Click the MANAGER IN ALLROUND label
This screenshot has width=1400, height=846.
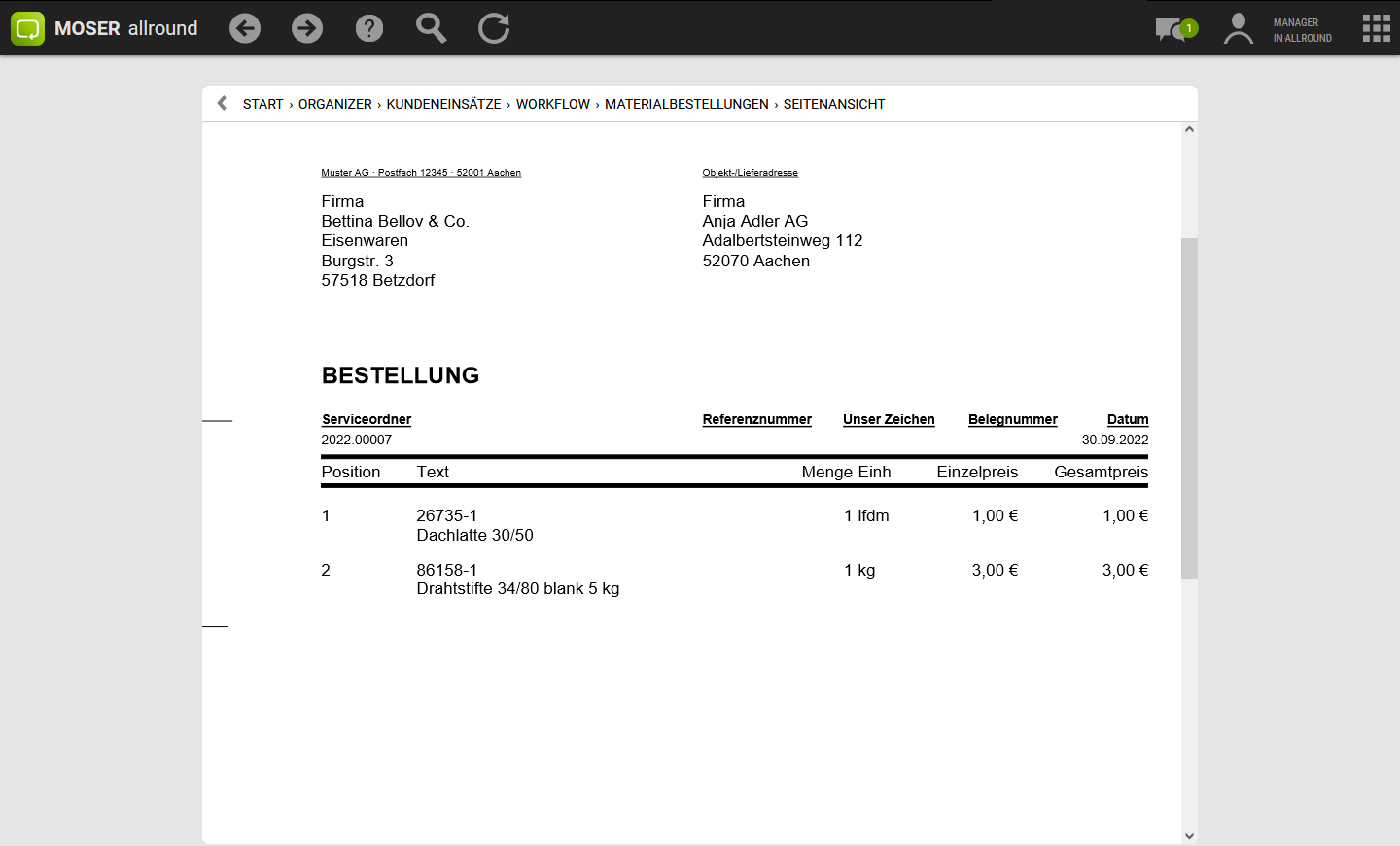(x=1302, y=30)
